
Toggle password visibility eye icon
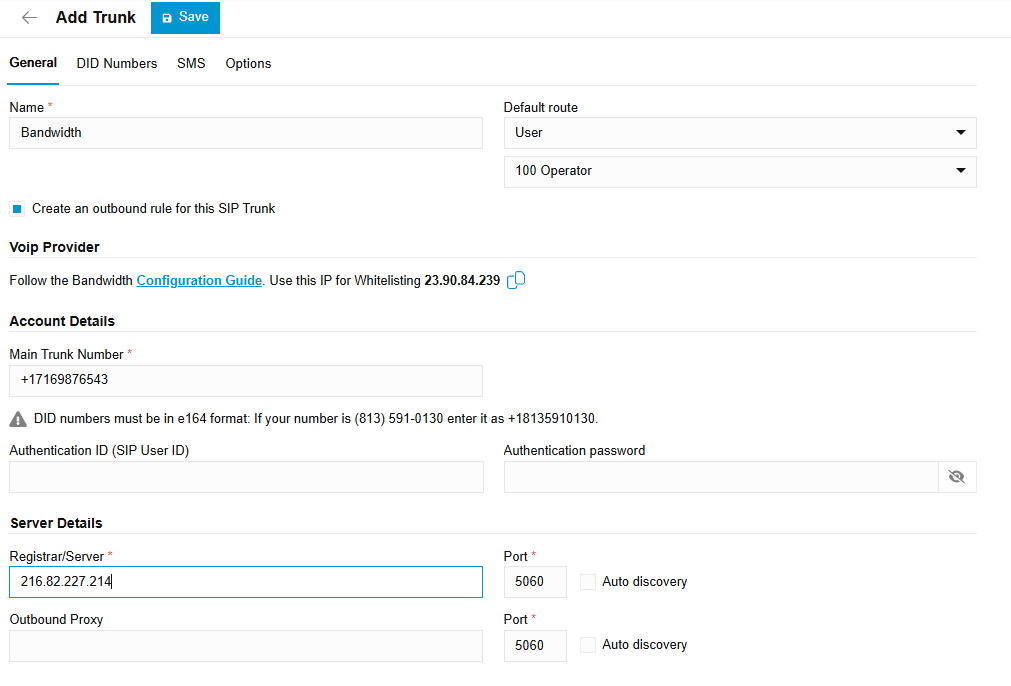(x=957, y=477)
